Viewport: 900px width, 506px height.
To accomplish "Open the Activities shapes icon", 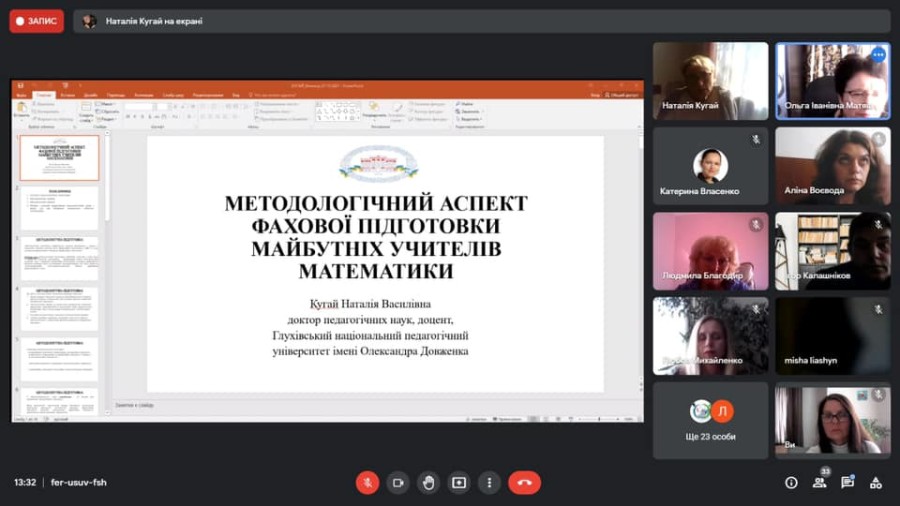I will tap(875, 483).
